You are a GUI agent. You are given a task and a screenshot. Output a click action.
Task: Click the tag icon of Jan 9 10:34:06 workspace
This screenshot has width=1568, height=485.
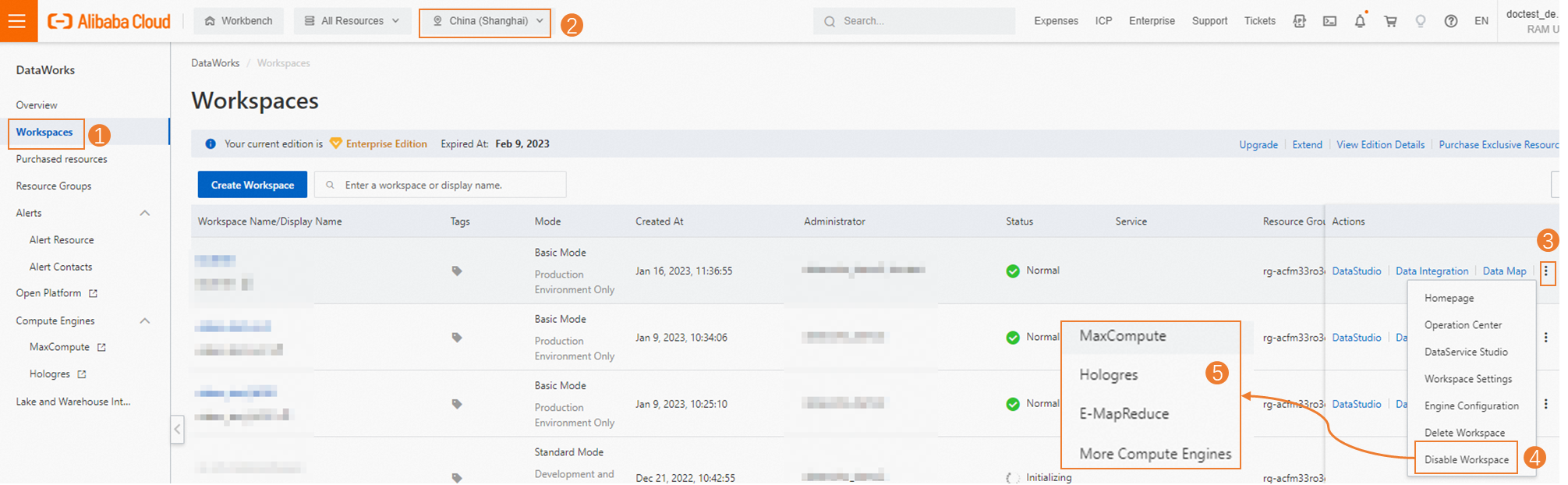457,338
